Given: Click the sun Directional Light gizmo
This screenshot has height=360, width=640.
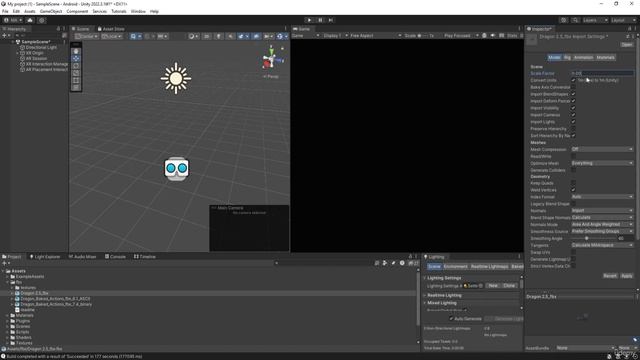Looking at the screenshot, I should click(x=176, y=78).
